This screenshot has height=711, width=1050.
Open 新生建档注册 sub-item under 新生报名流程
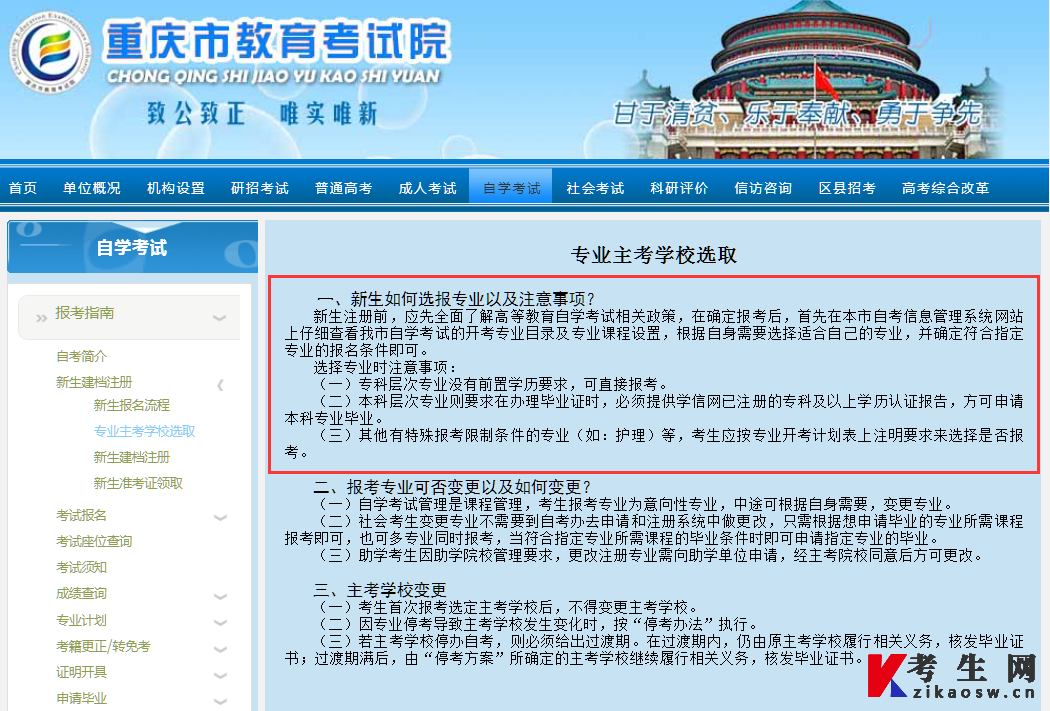[x=132, y=457]
